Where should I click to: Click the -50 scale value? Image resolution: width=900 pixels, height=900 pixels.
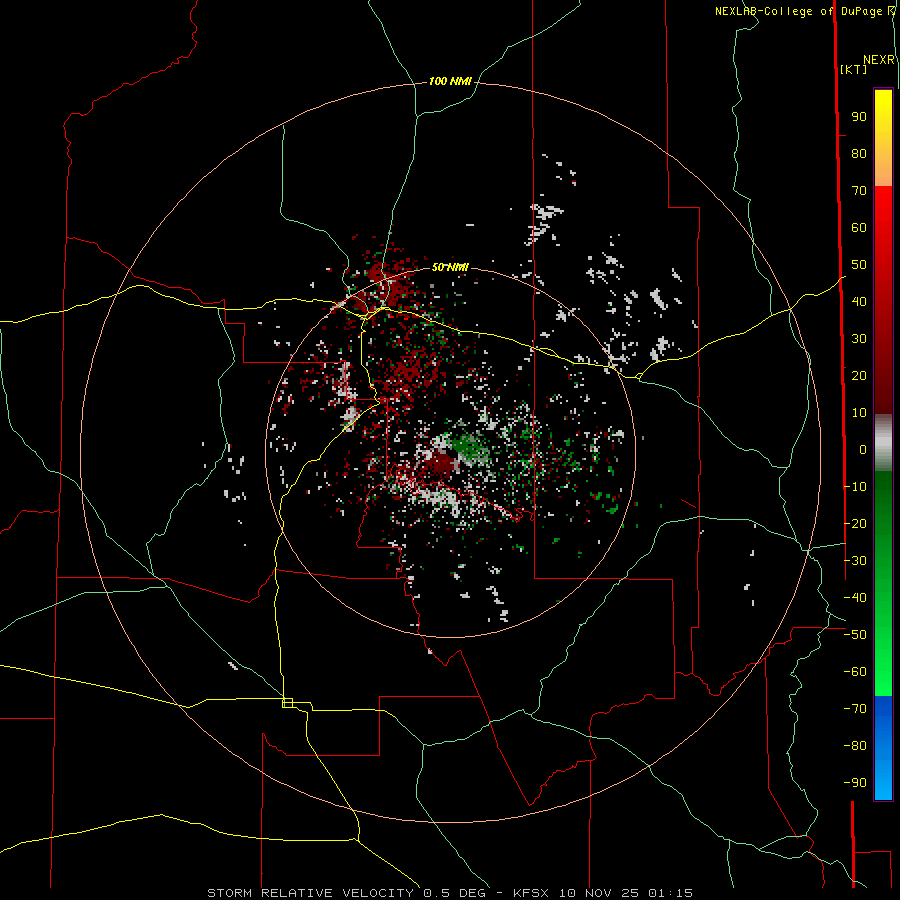click(x=855, y=635)
